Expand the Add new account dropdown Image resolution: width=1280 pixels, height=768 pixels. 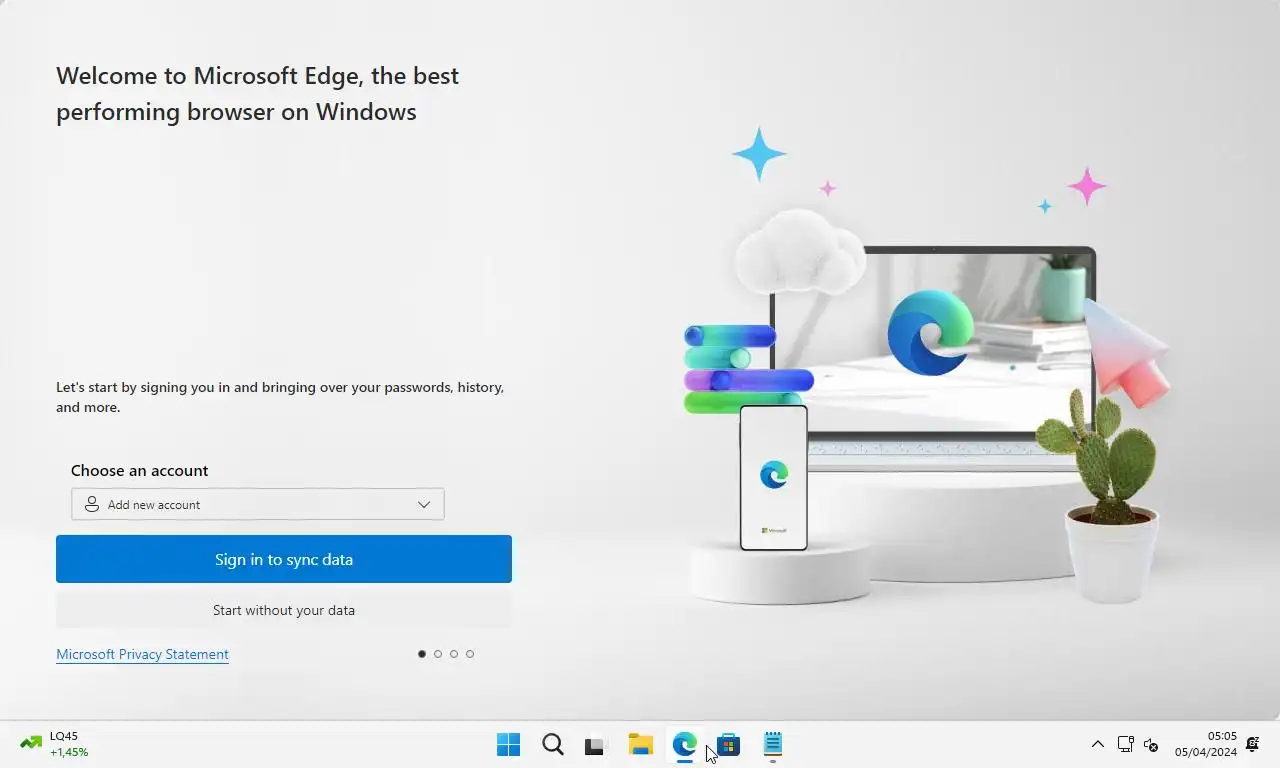coord(258,504)
